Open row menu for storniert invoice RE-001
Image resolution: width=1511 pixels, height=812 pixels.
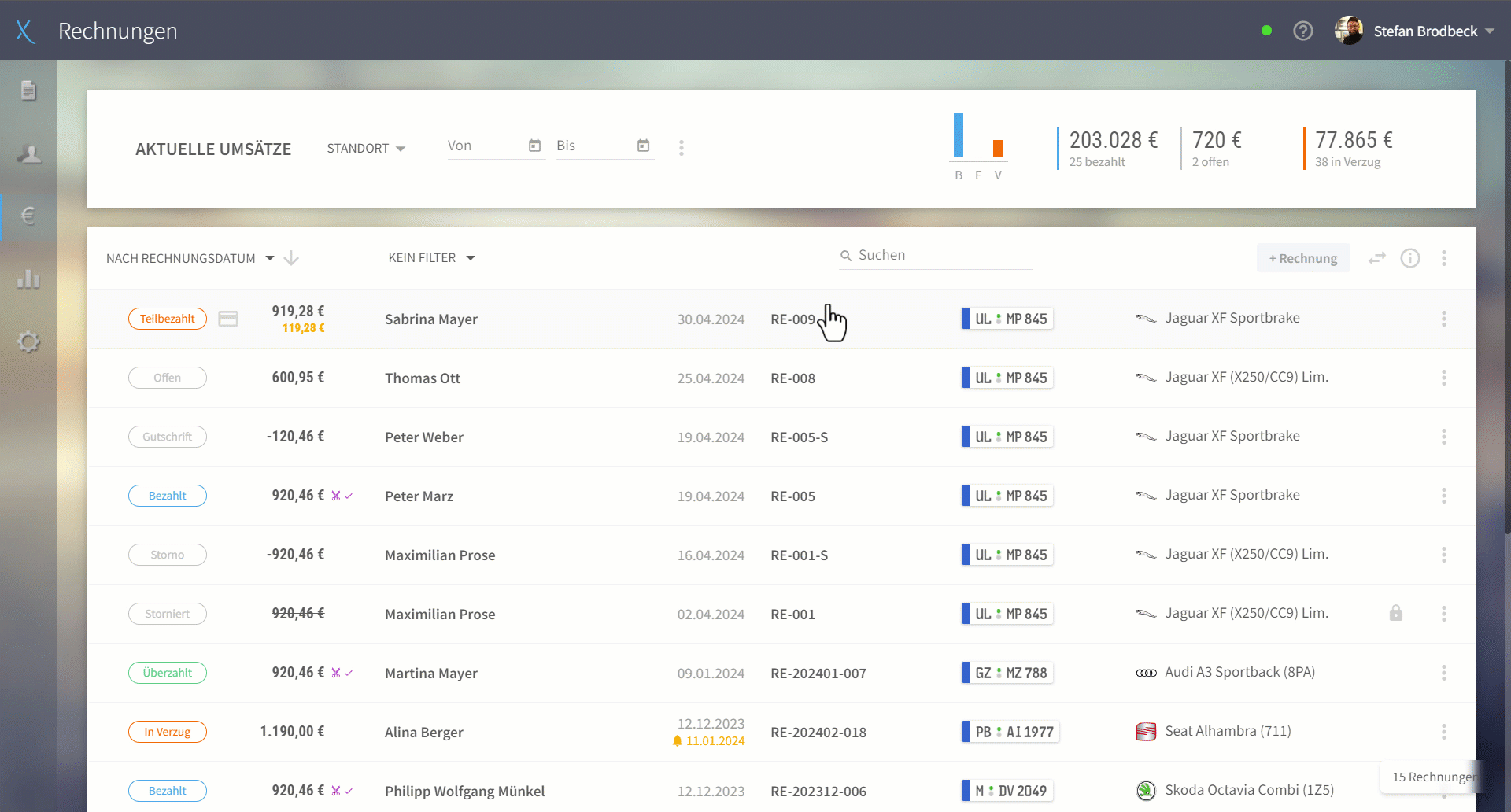click(x=1444, y=614)
